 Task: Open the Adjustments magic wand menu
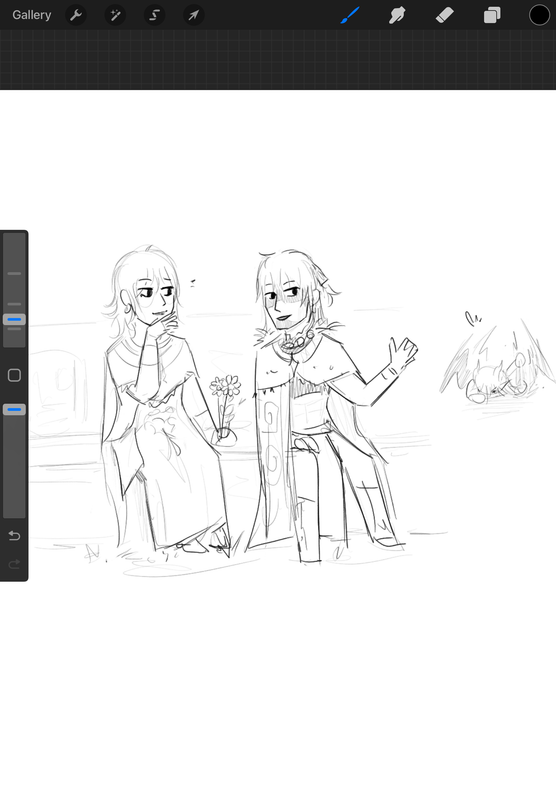[115, 15]
